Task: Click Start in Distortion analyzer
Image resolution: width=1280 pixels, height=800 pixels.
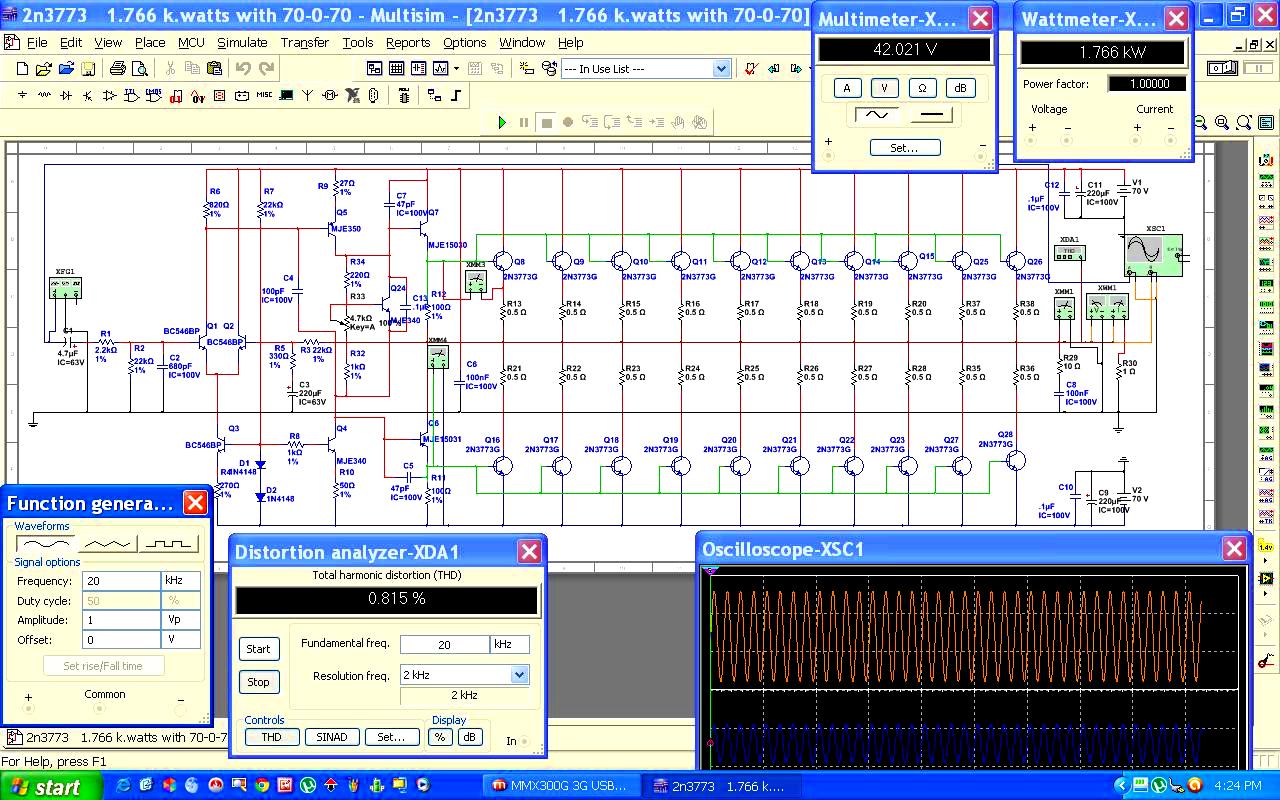Action: click(258, 648)
